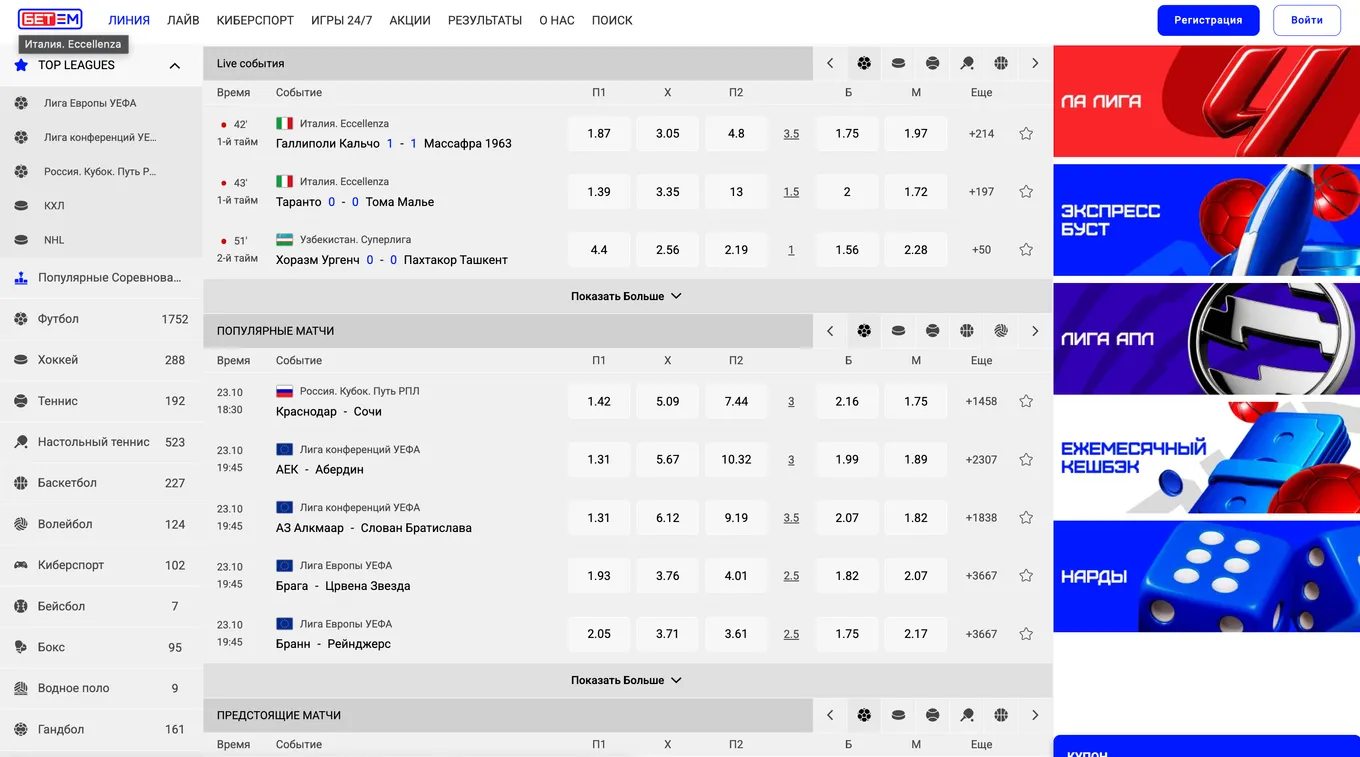The width and height of the screenshot is (1360, 757).
Task: Open the ПОИСК menu item
Action: [x=612, y=20]
